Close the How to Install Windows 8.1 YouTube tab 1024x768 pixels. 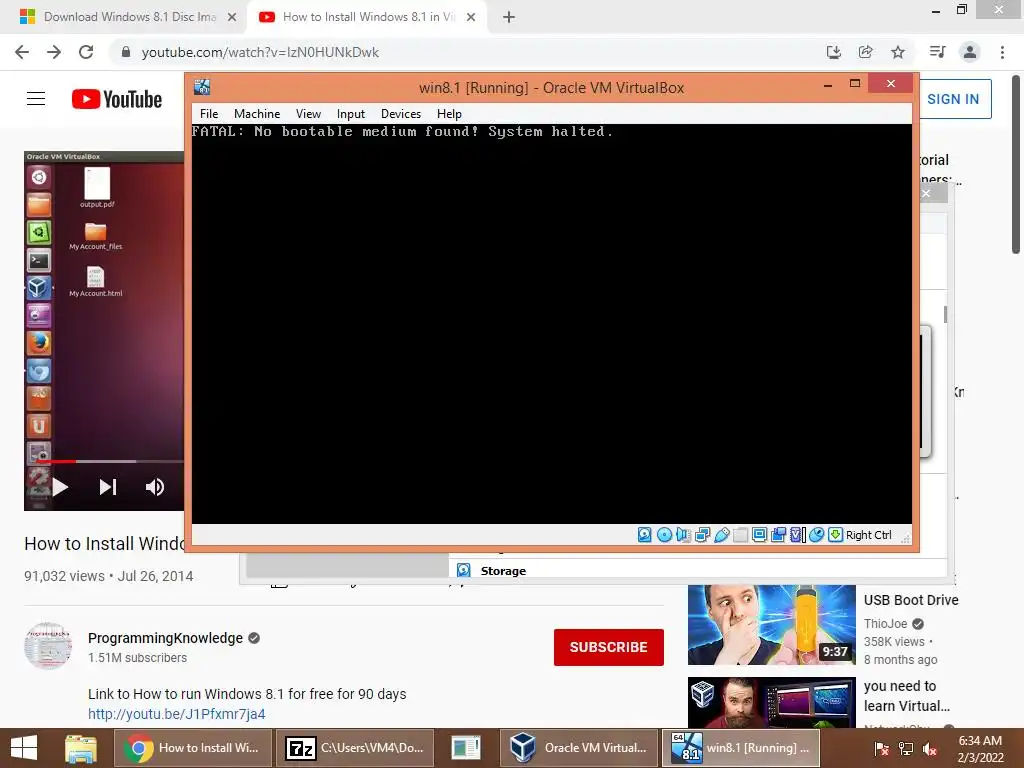[x=471, y=17]
